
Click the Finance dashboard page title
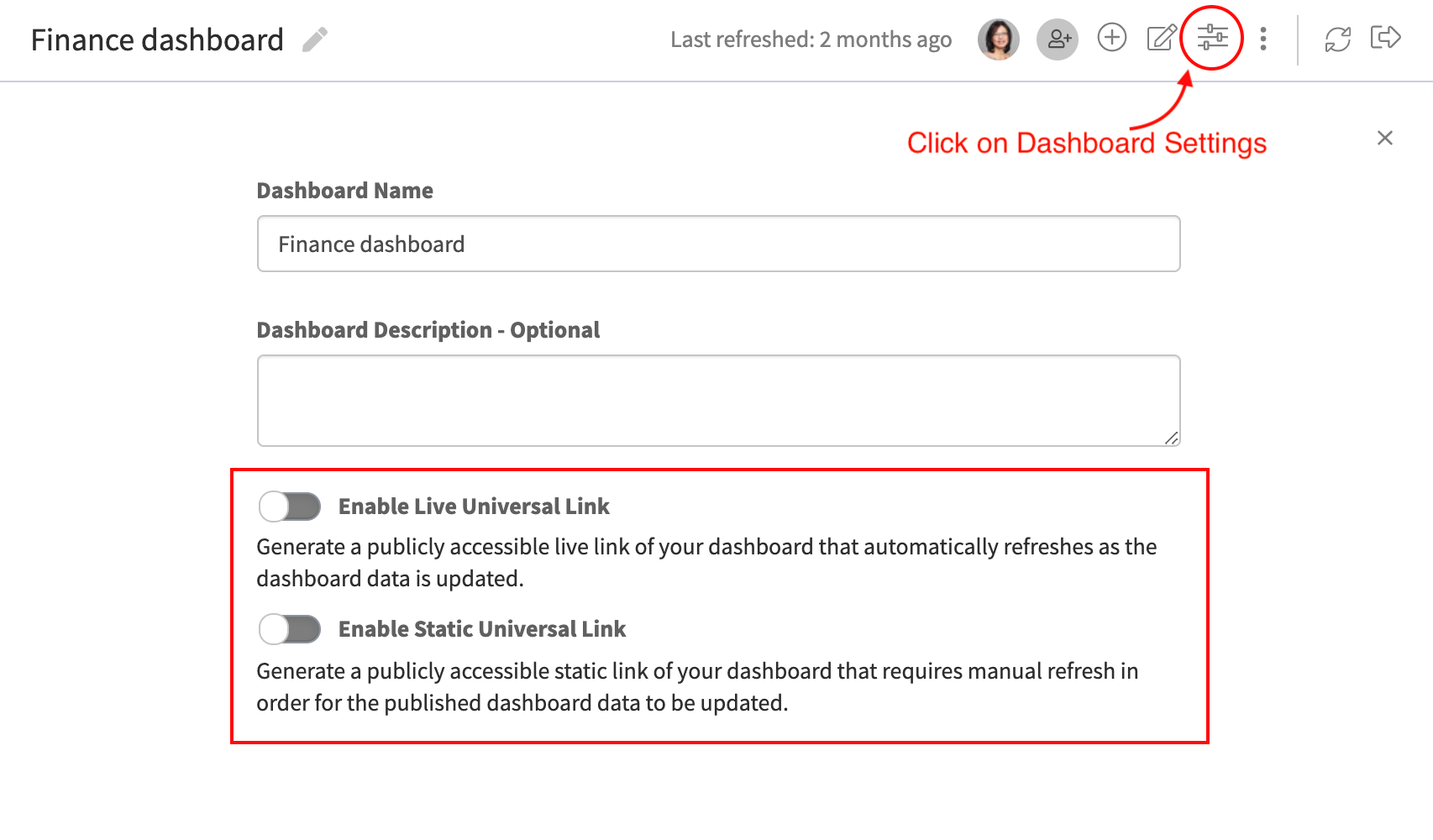tap(157, 39)
